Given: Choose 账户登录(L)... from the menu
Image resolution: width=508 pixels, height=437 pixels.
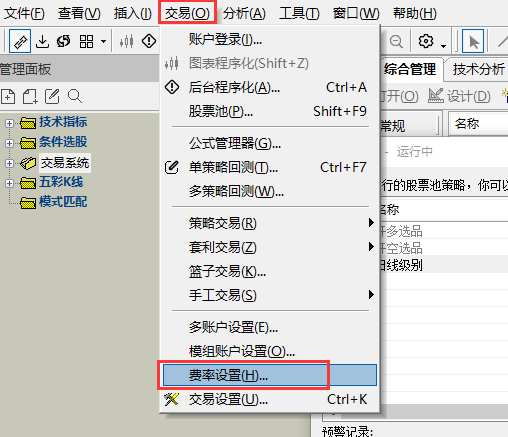Looking at the screenshot, I should tap(269, 39).
